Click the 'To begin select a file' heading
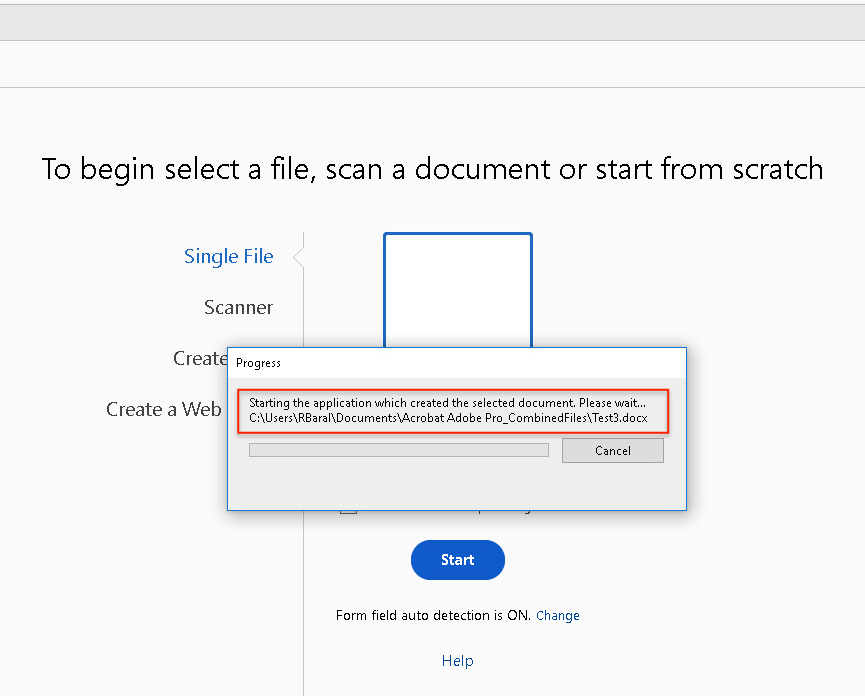This screenshot has width=865, height=696. [x=432, y=169]
